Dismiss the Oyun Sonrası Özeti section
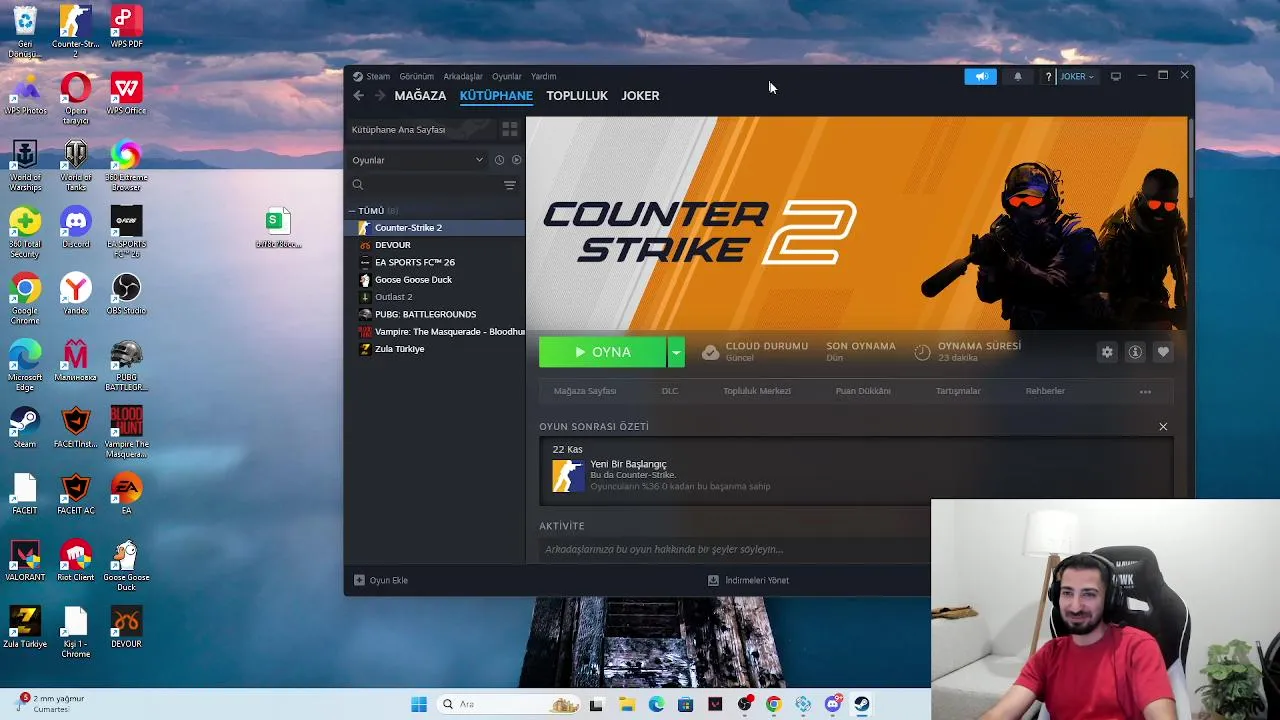Screen dimensions: 1280x720 point(1163,427)
